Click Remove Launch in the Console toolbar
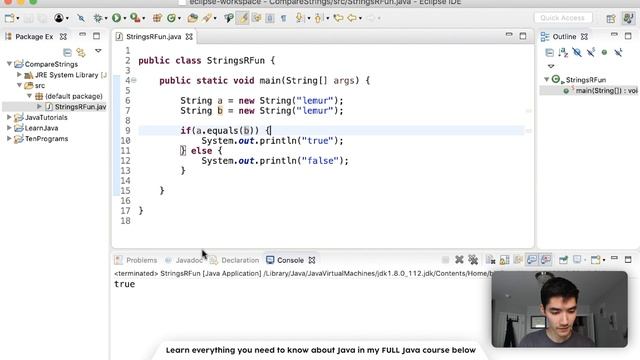Image resolution: width=640 pixels, height=360 pixels. pos(459,260)
